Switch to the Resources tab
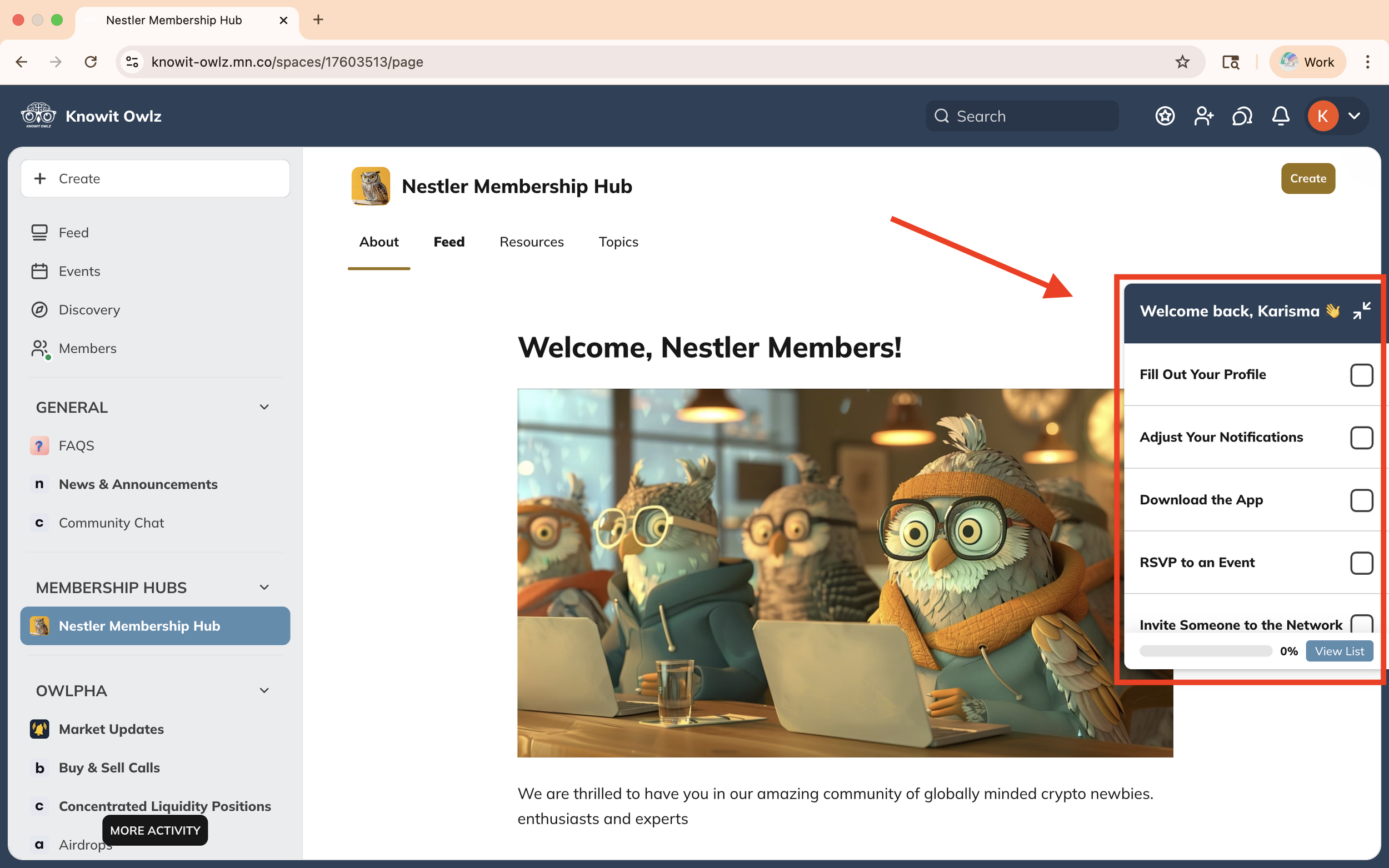Image resolution: width=1389 pixels, height=868 pixels. [531, 242]
